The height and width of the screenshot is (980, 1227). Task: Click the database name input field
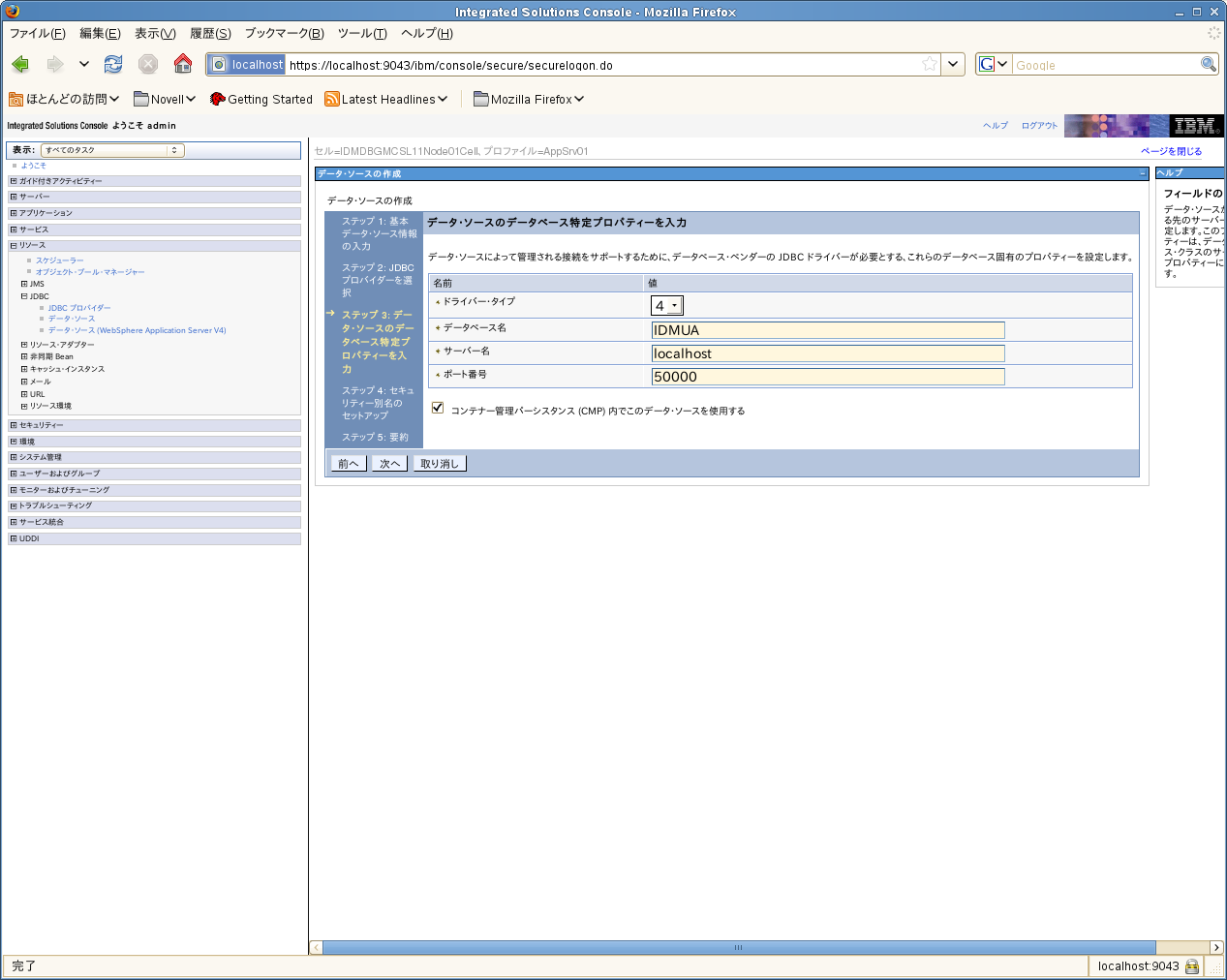tap(828, 330)
